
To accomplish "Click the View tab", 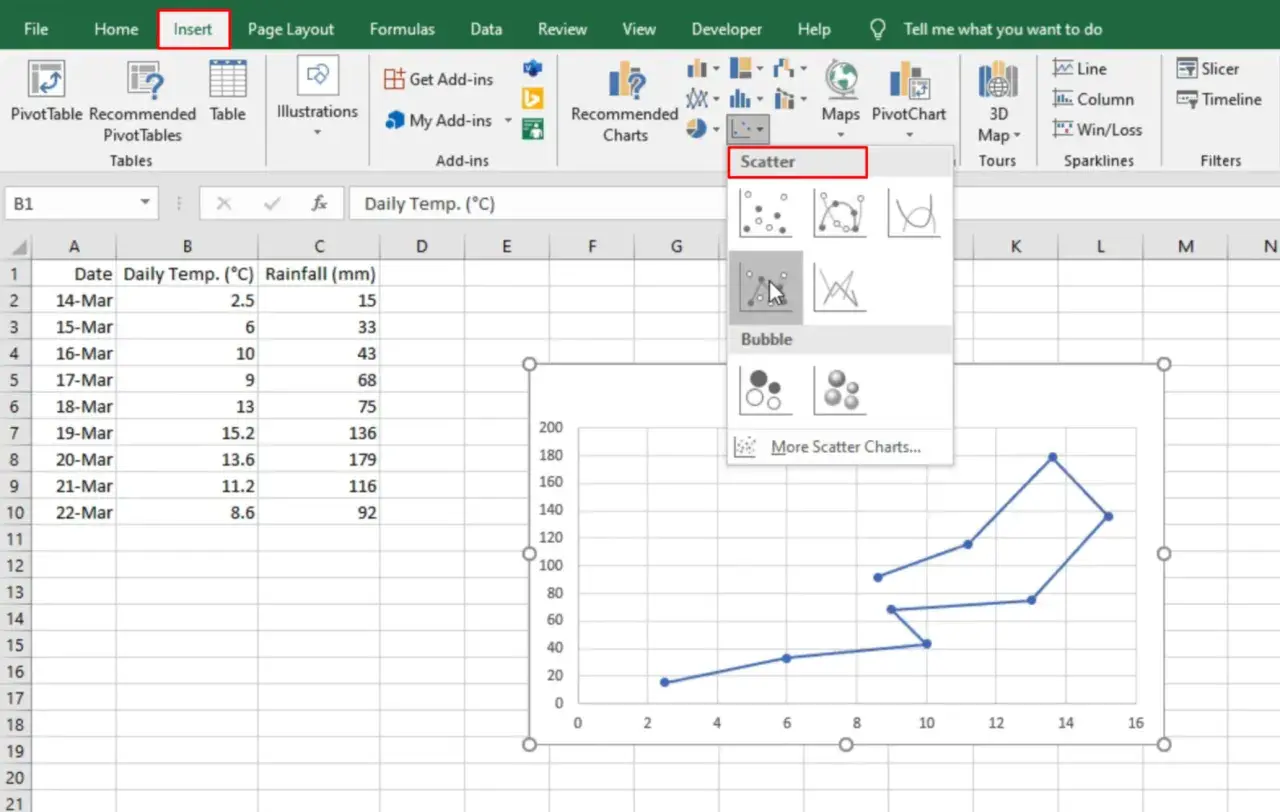I will pos(639,29).
